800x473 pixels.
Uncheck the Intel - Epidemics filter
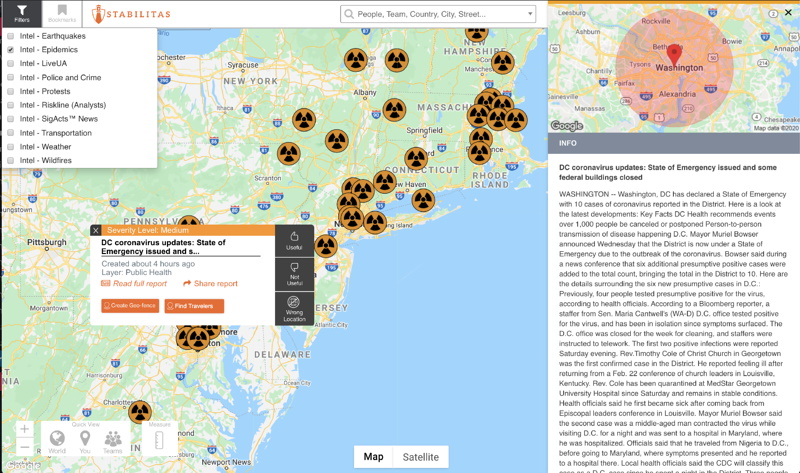11,49
